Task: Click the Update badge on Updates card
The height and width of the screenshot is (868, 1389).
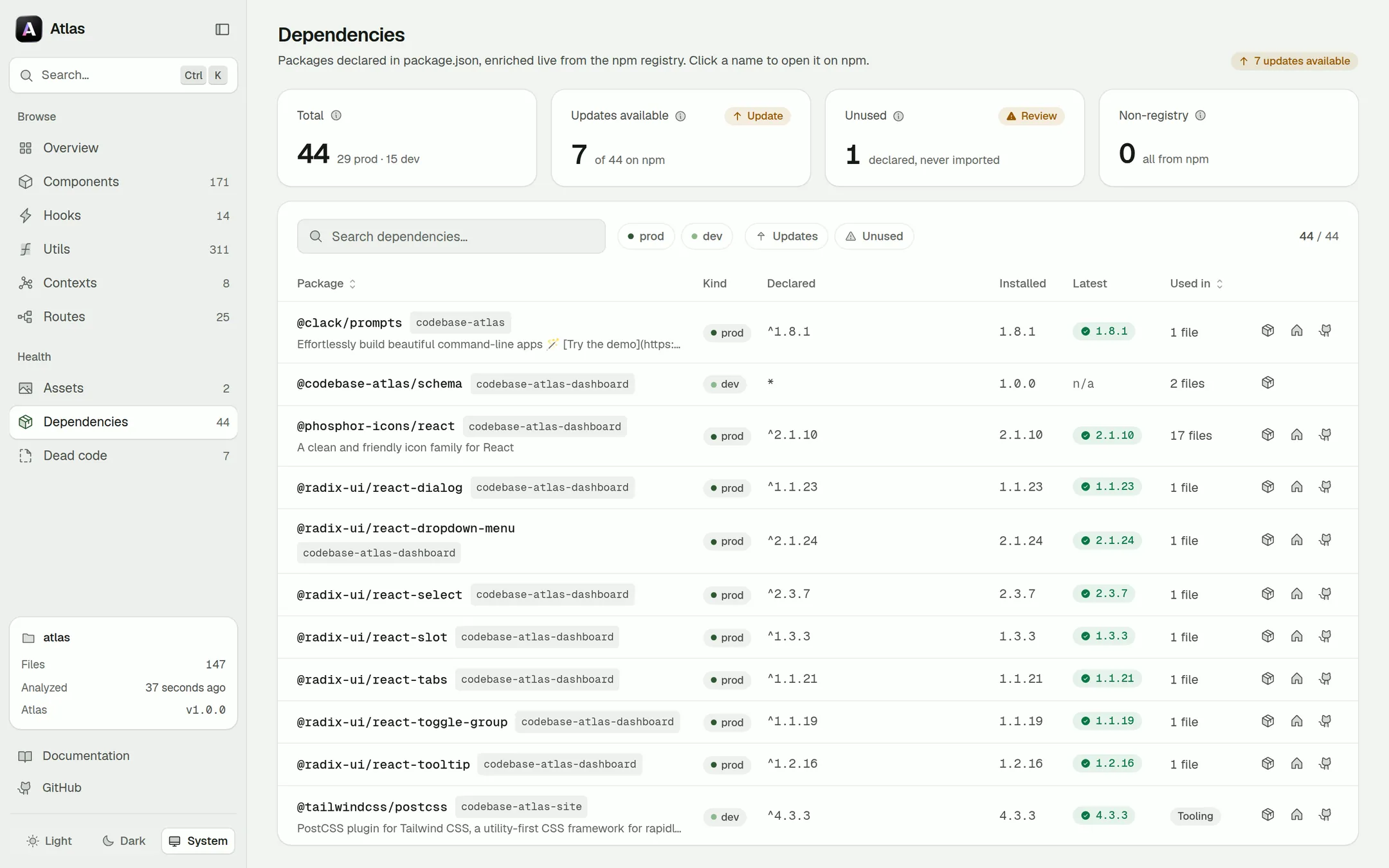Action: (x=758, y=116)
